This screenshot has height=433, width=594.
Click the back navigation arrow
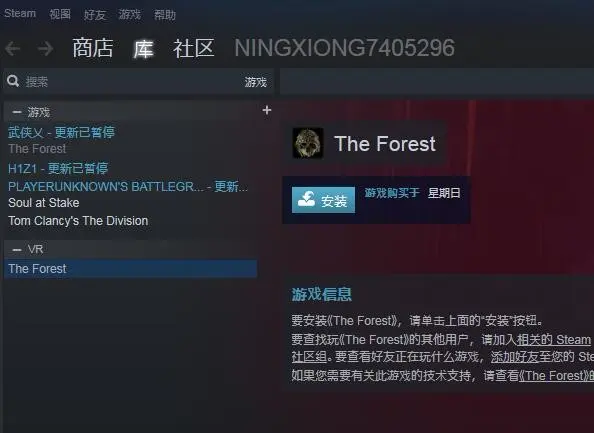tap(13, 48)
